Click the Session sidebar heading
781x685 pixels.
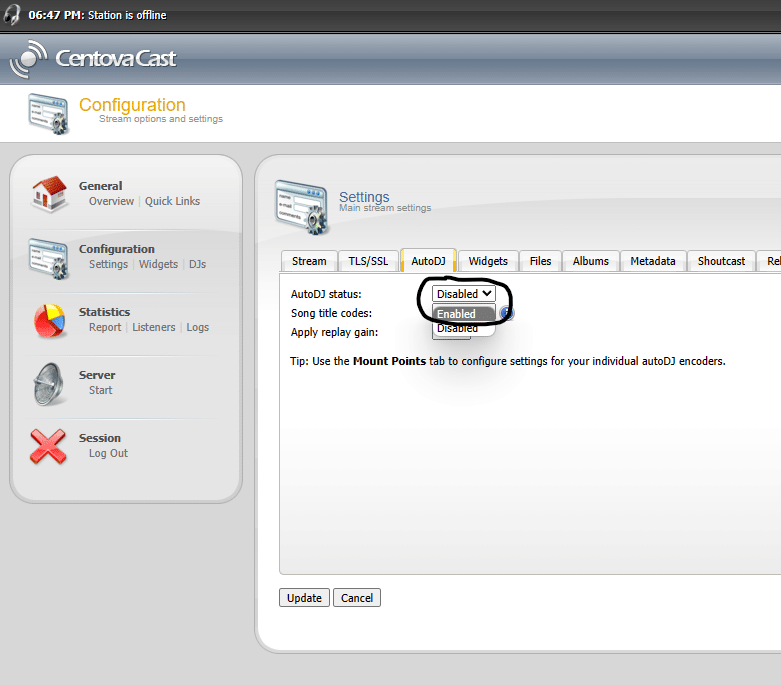coord(100,438)
